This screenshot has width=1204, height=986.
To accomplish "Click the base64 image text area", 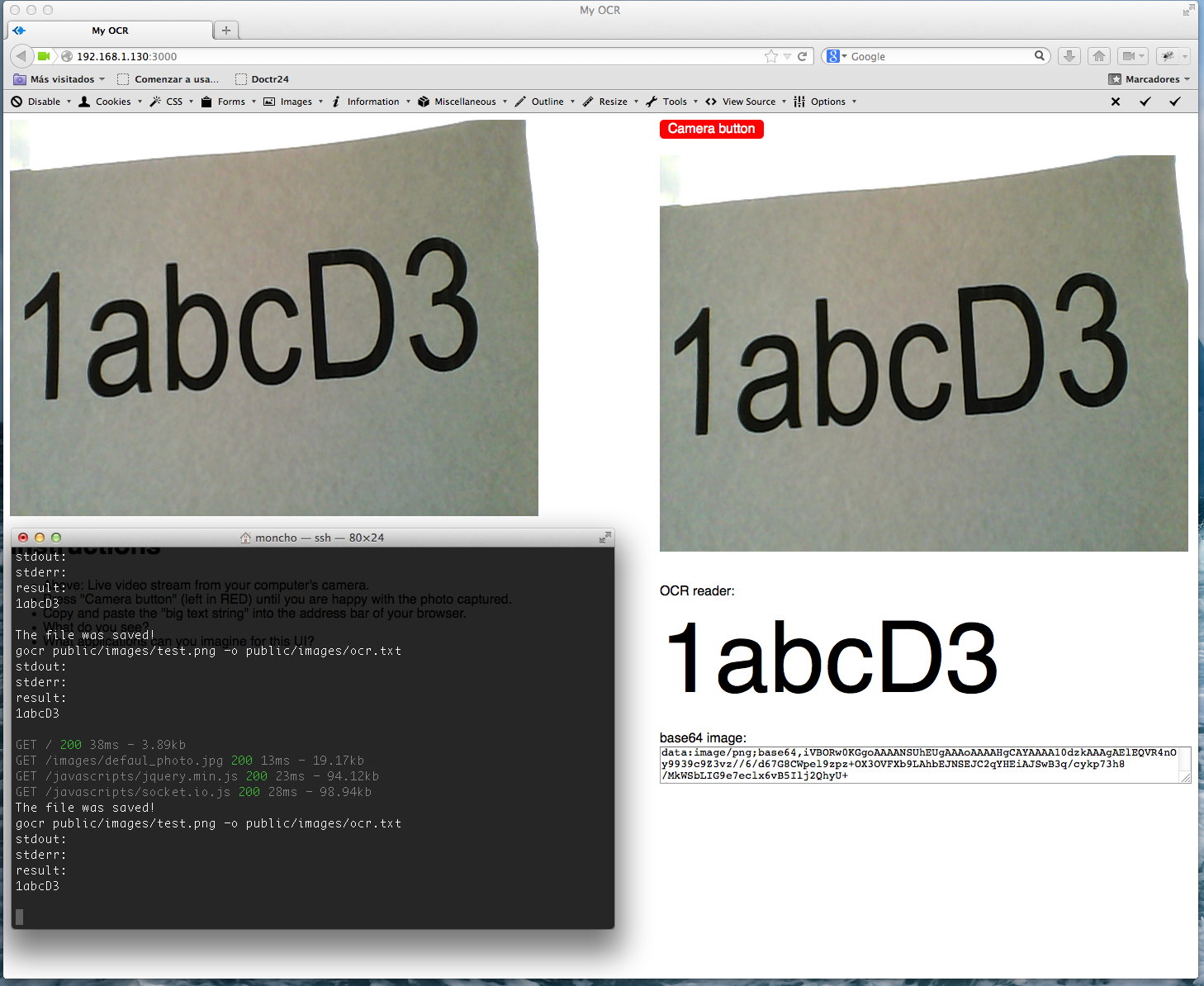I will point(925,765).
